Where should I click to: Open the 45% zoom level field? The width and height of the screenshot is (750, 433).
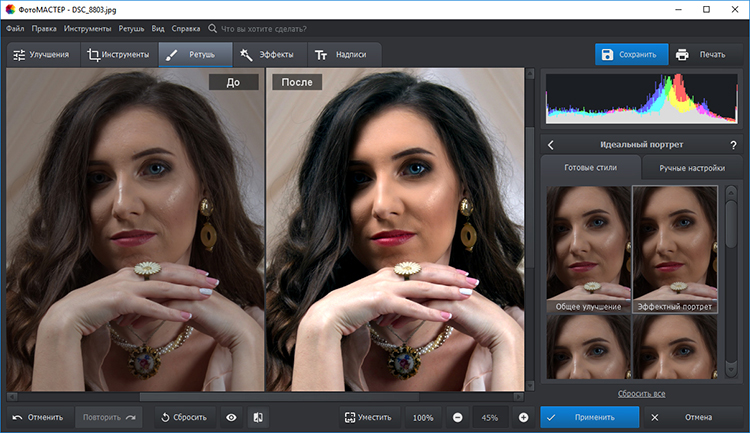coord(490,417)
